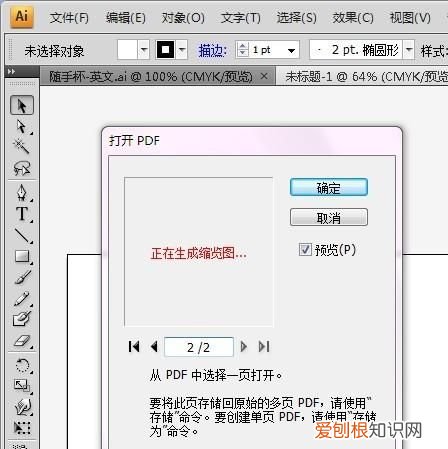Click the tools panel drag grip
Viewport: 448px width, 449px height.
[x=22, y=83]
